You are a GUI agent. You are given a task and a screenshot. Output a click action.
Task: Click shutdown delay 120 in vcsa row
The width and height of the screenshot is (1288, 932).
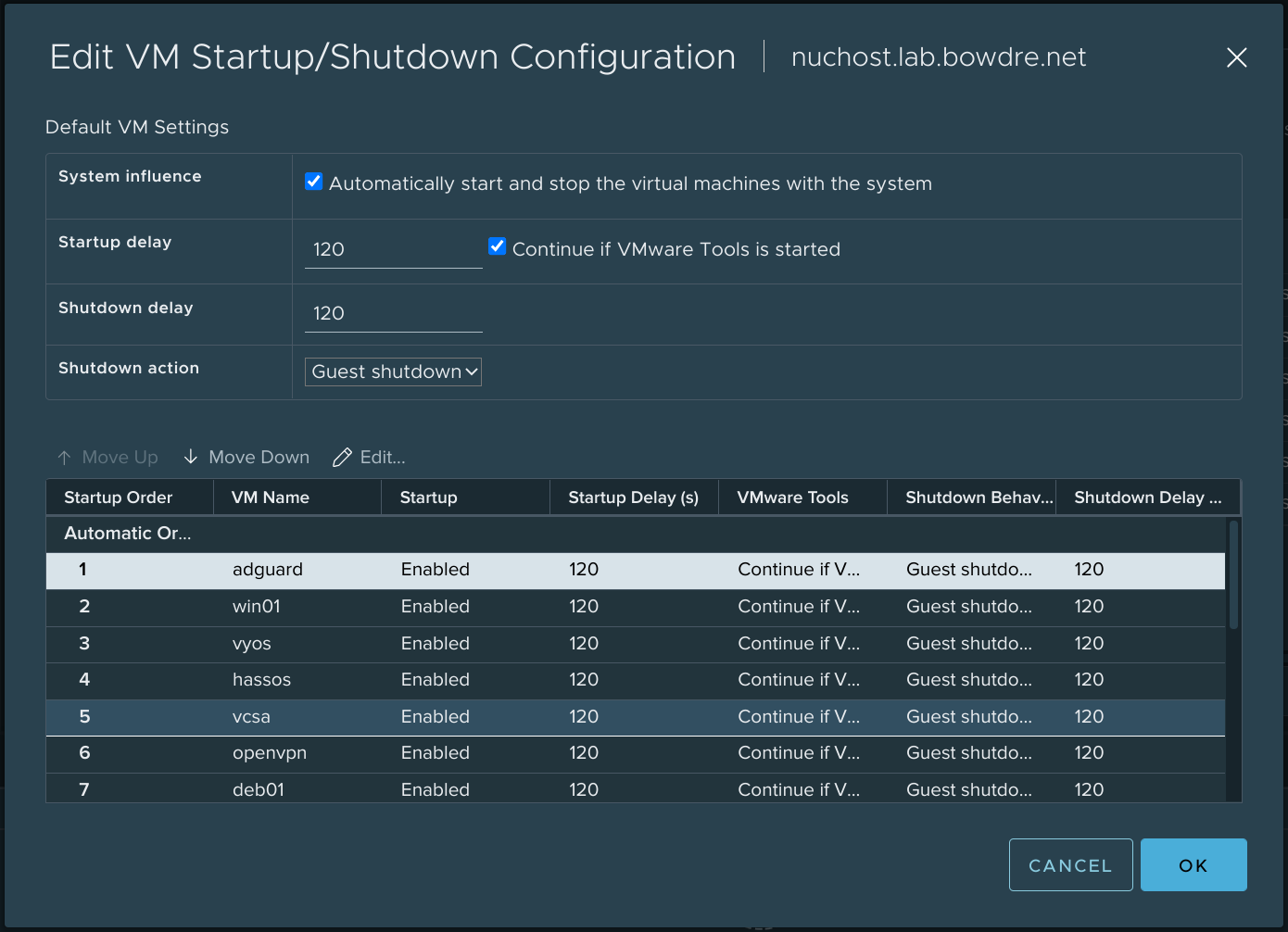[1089, 717]
